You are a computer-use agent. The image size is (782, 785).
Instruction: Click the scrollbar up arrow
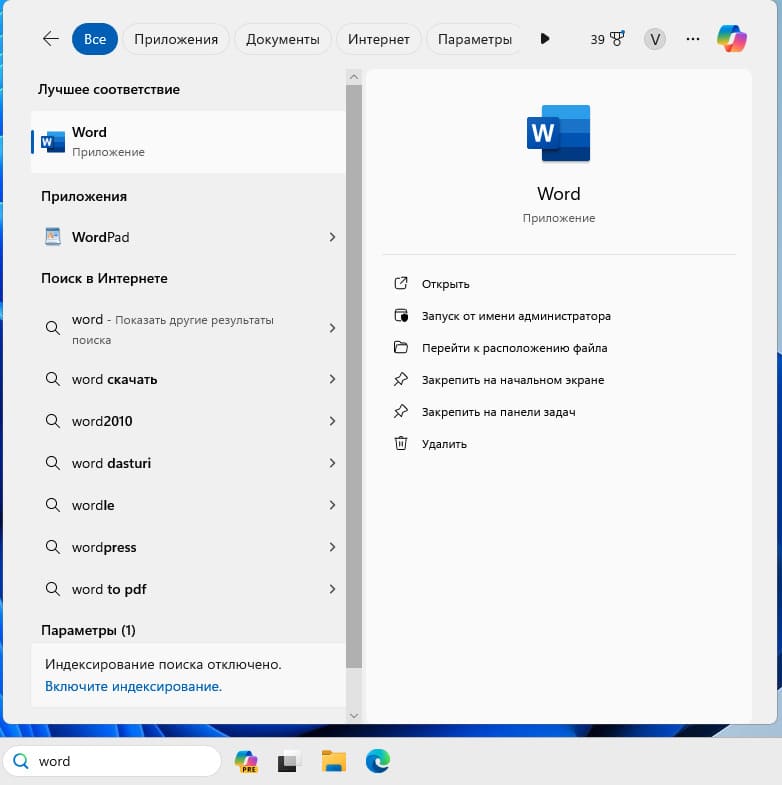(x=354, y=77)
